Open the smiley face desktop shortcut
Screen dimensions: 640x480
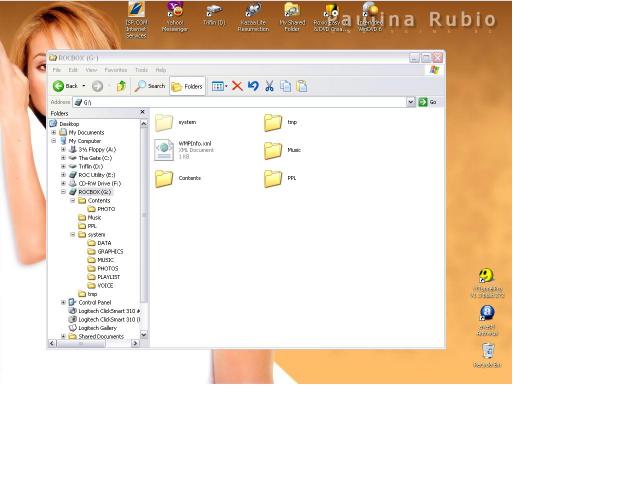[x=487, y=283]
